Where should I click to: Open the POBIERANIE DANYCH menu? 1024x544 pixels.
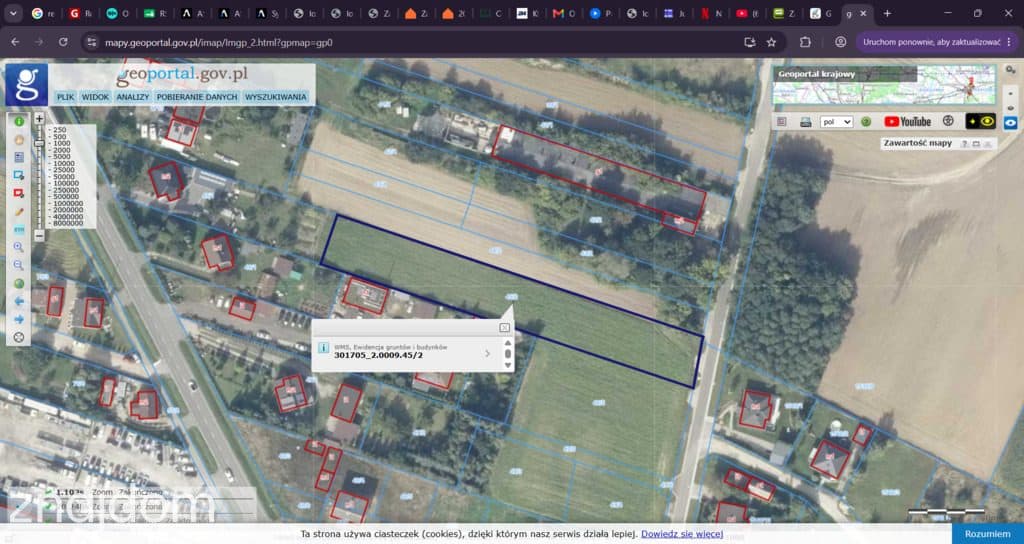197,97
